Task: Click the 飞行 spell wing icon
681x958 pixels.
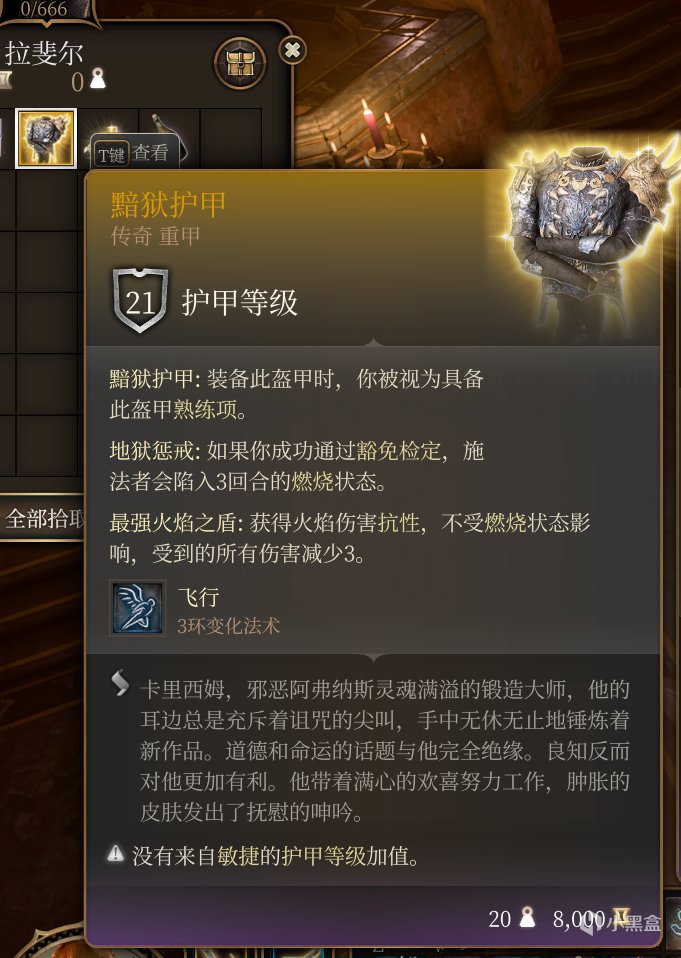Action: (x=137, y=609)
